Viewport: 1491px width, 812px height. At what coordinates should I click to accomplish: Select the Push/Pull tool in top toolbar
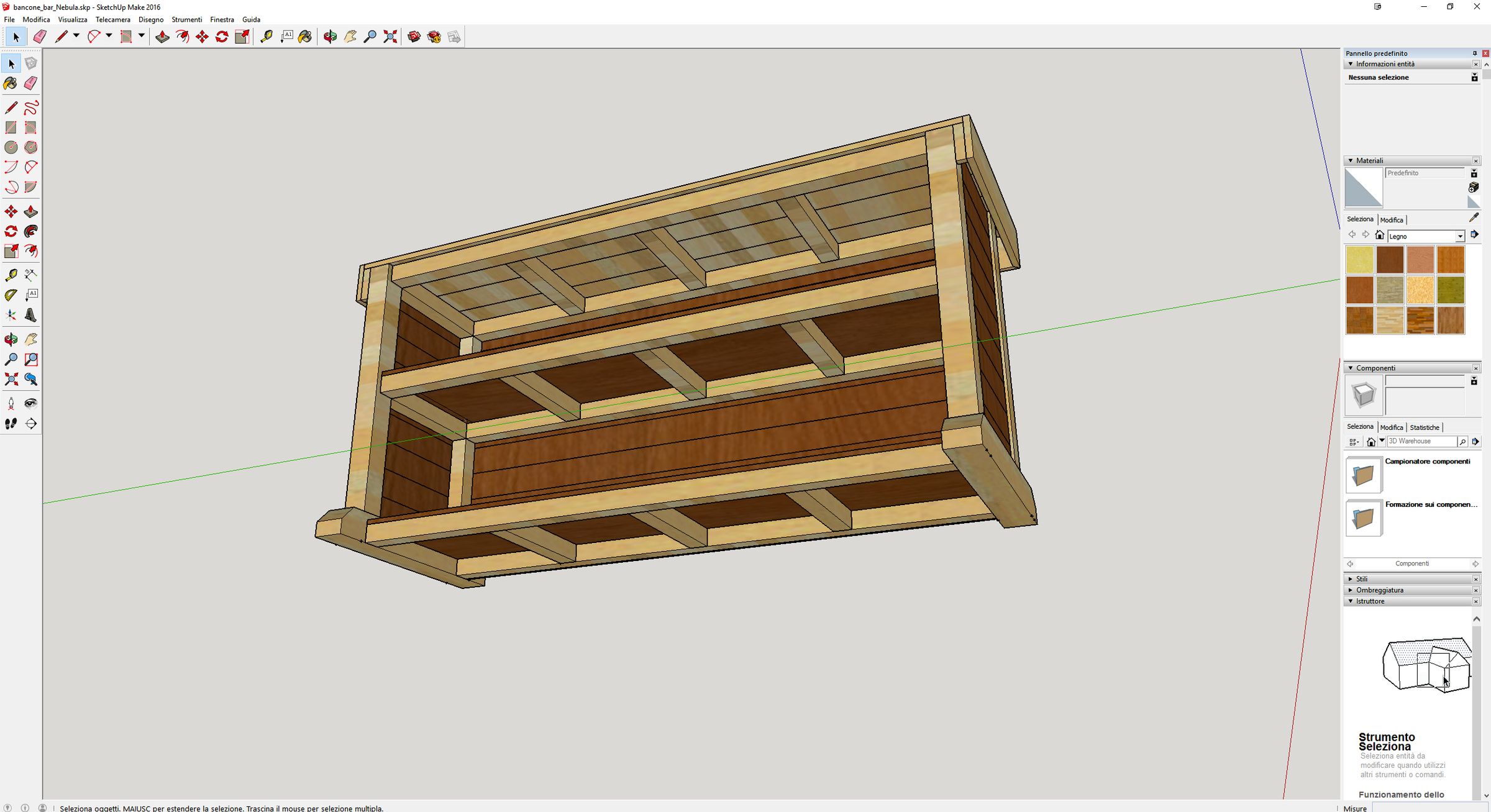point(162,37)
